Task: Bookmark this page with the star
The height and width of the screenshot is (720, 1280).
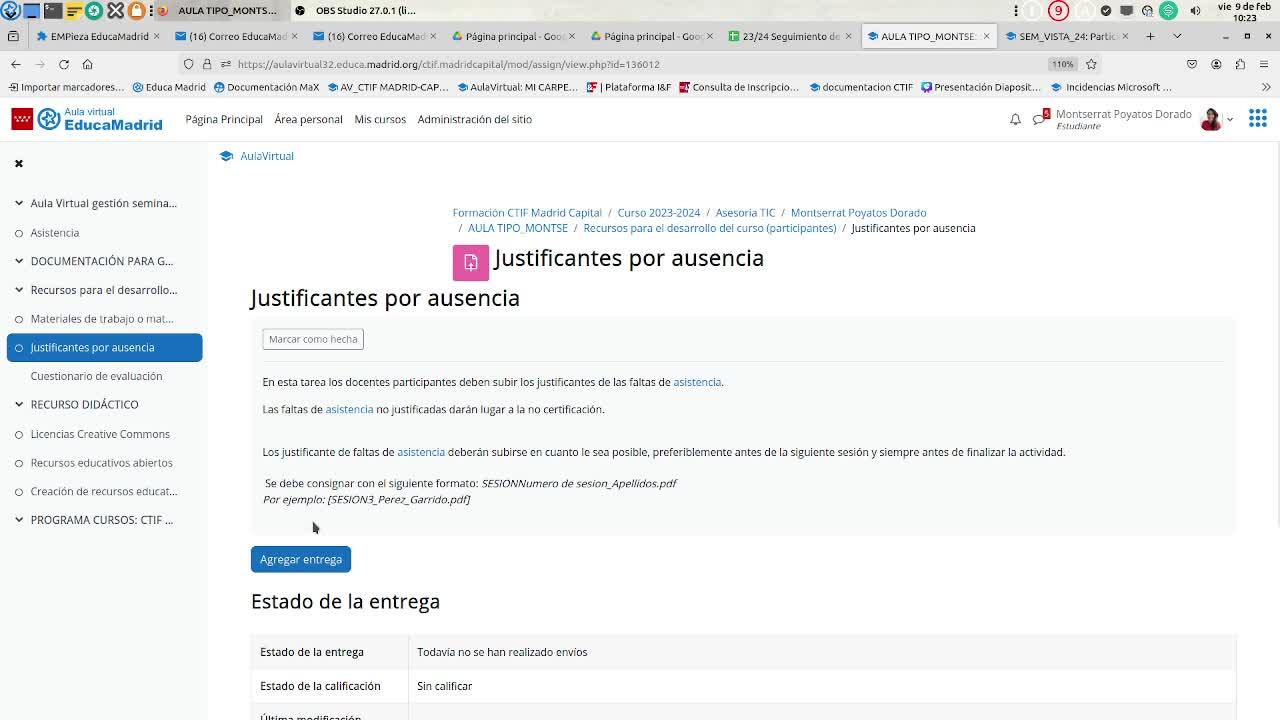Action: click(x=1091, y=64)
